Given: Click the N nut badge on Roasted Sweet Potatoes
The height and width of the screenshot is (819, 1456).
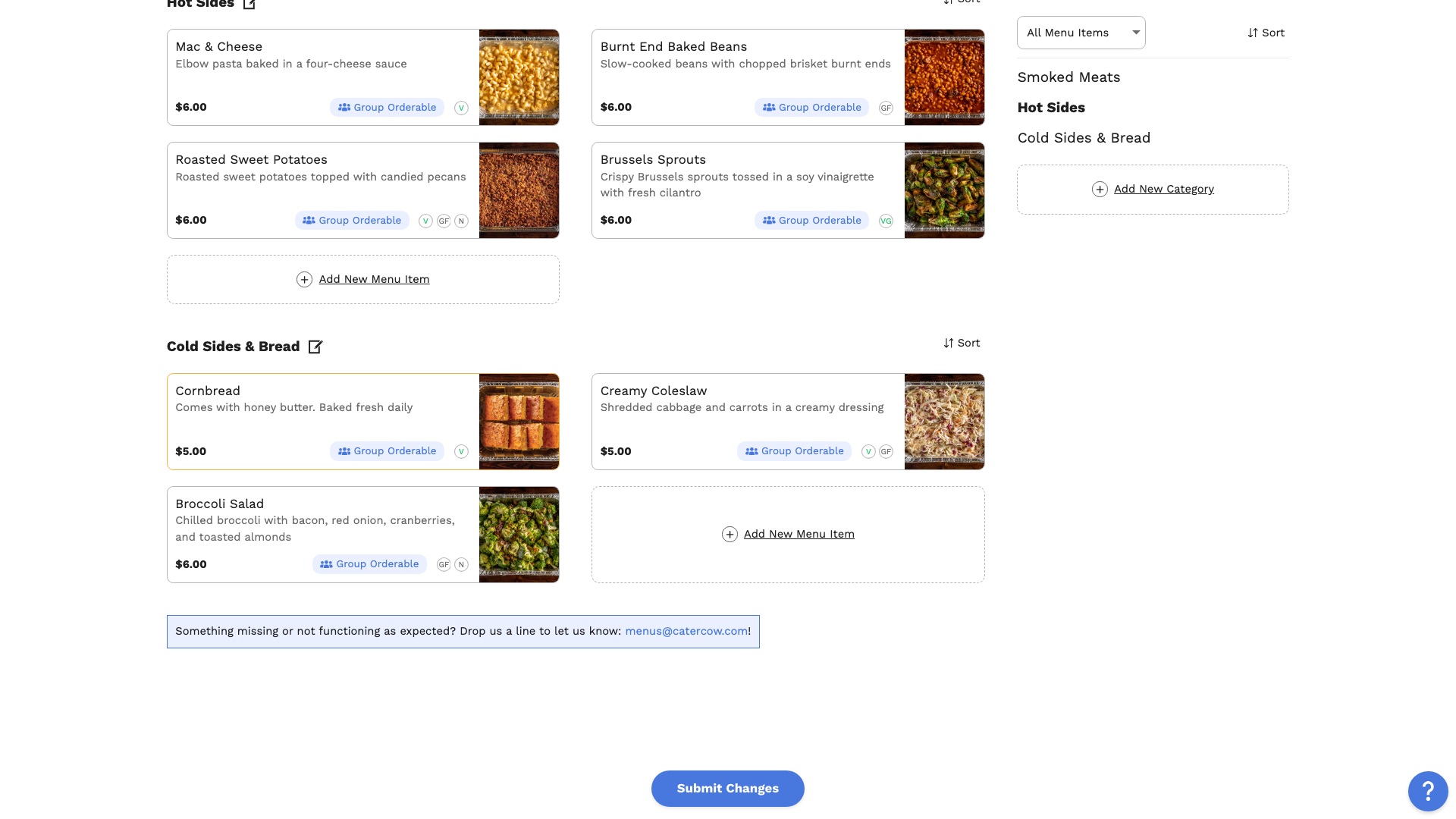Looking at the screenshot, I should 461,221.
